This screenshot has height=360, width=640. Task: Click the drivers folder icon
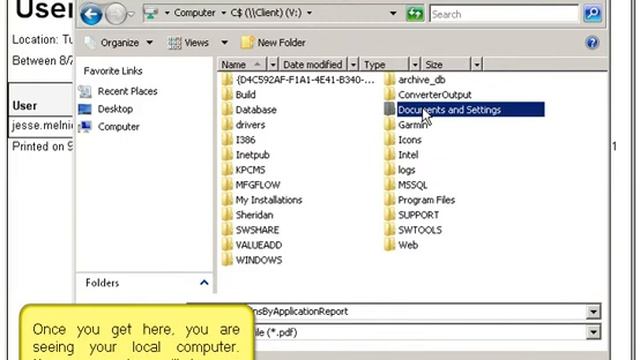(227, 125)
